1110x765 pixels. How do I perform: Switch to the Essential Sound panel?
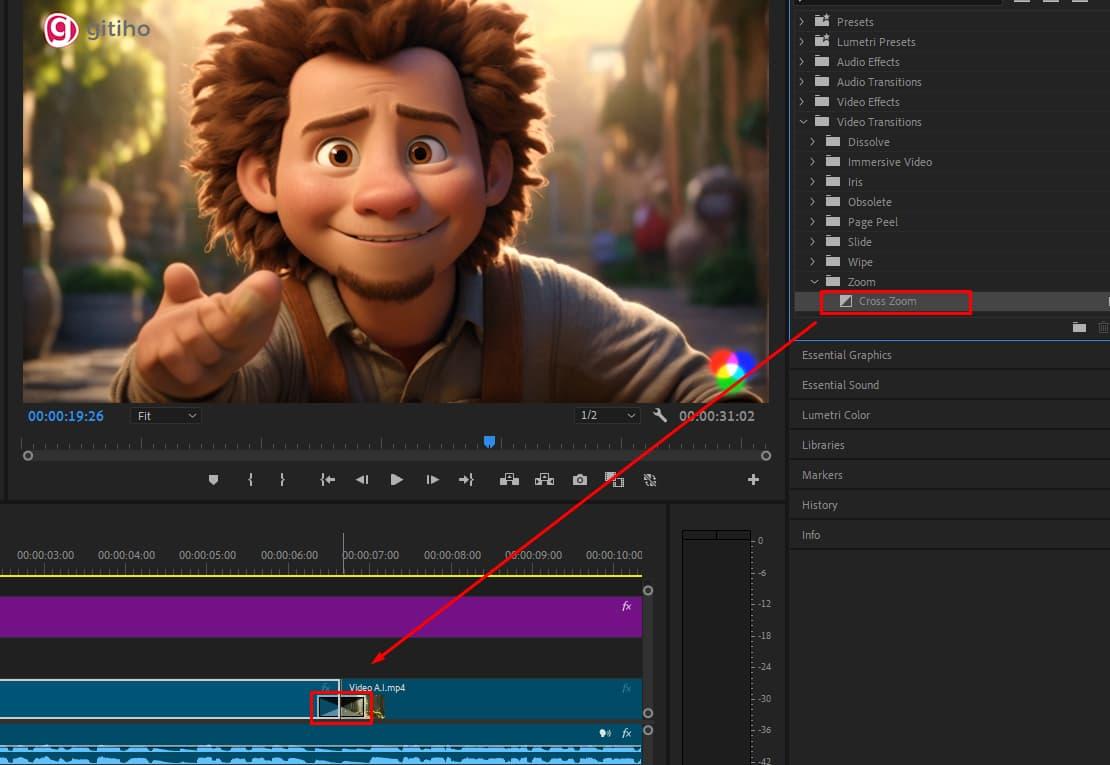[847, 384]
